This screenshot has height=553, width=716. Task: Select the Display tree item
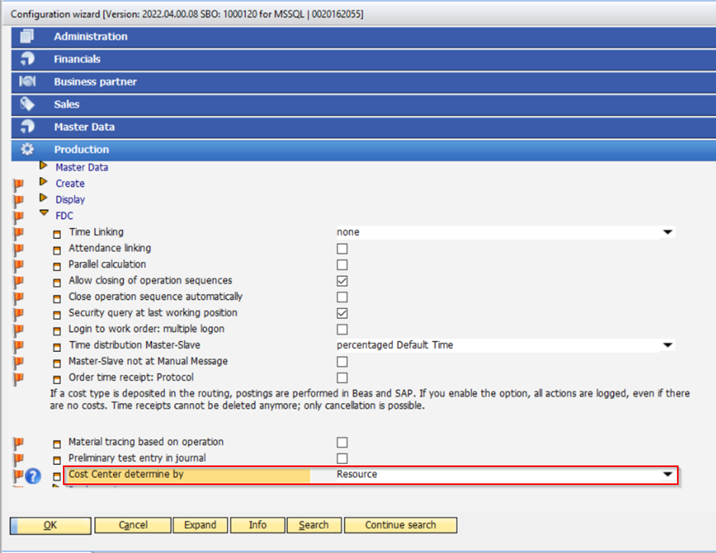point(70,199)
